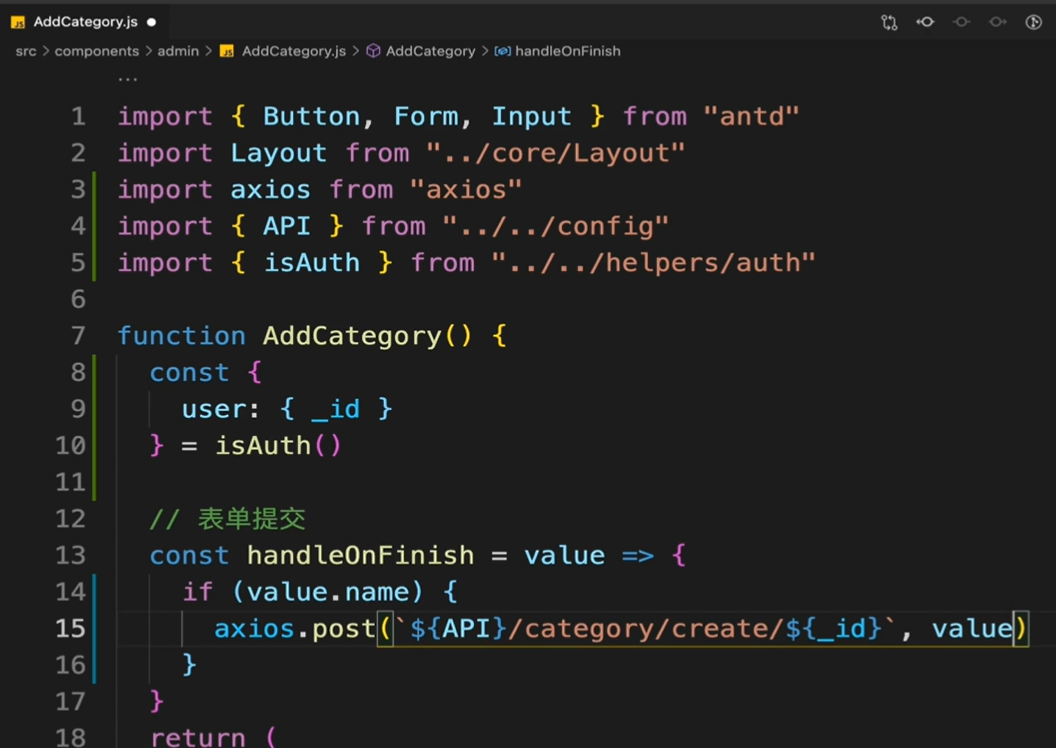This screenshot has width=1056, height=748.
Task: Click the ellipsis above line 1
Action: pos(127,79)
